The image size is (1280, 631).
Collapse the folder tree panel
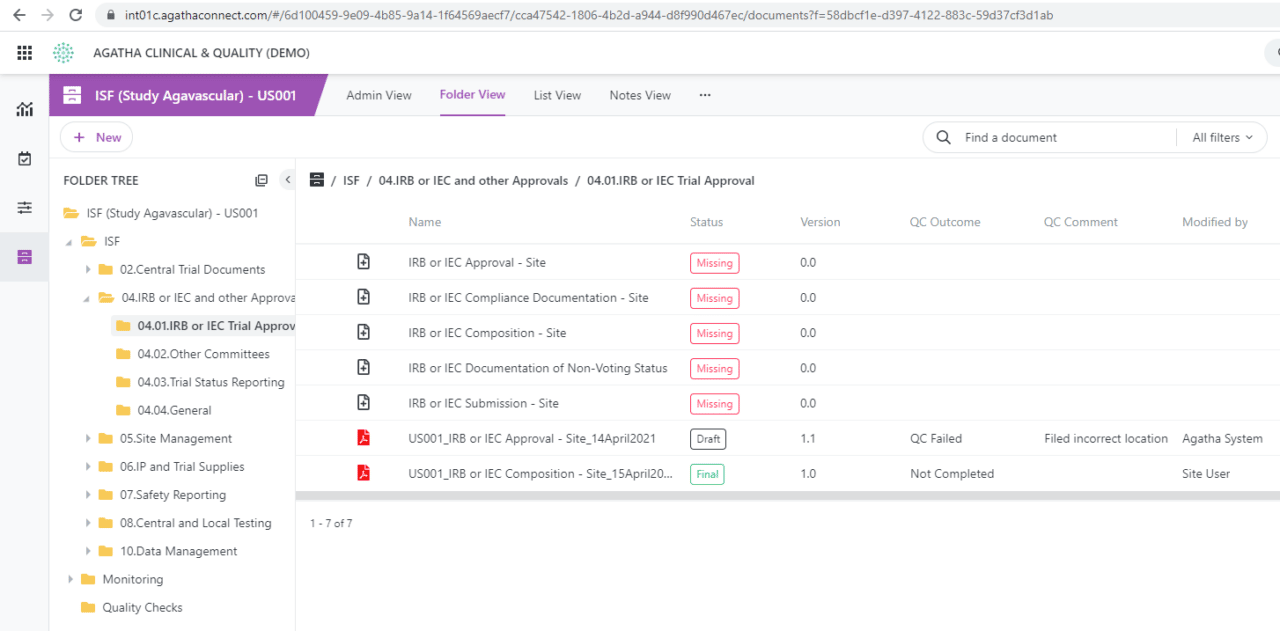click(x=288, y=180)
